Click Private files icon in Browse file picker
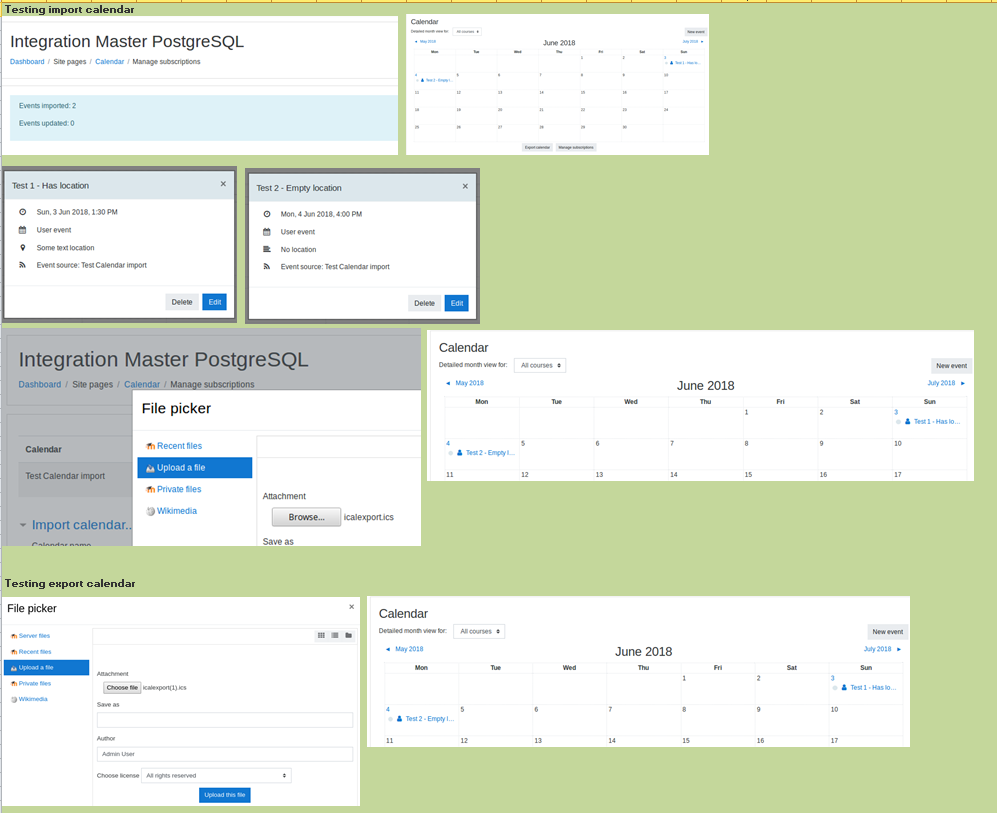 point(151,489)
